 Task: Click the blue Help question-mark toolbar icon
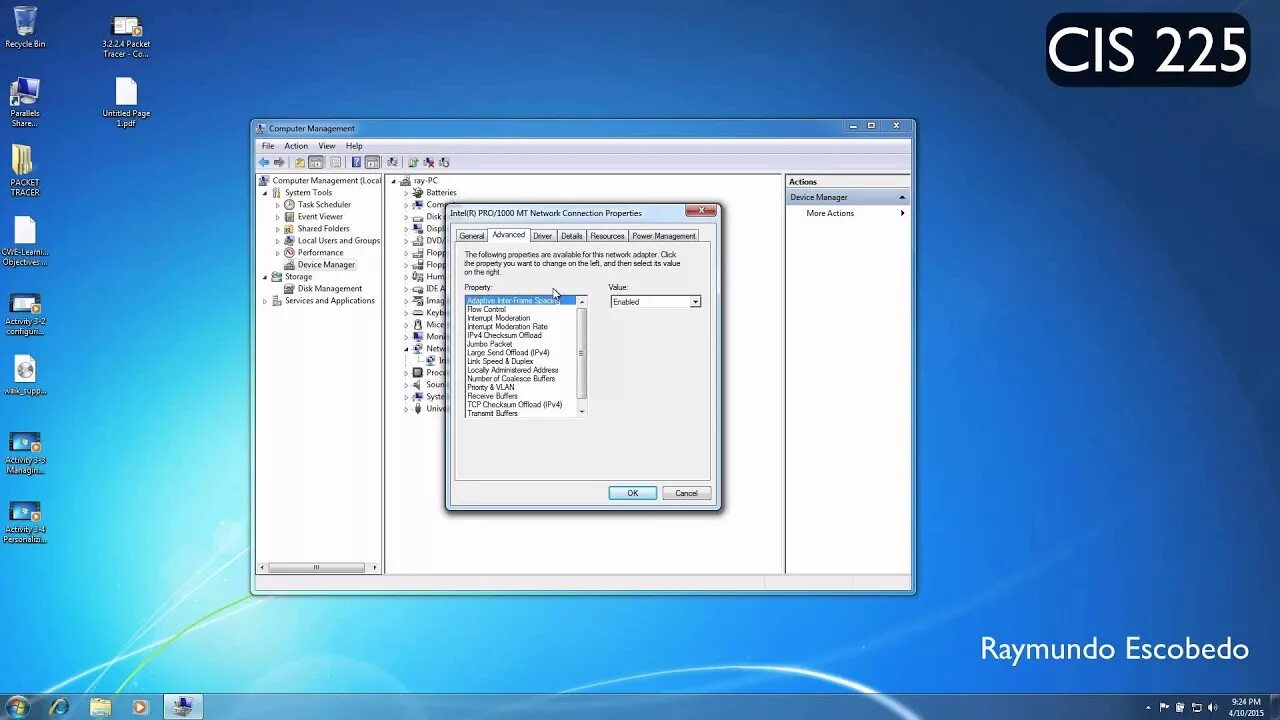pyautogui.click(x=356, y=162)
